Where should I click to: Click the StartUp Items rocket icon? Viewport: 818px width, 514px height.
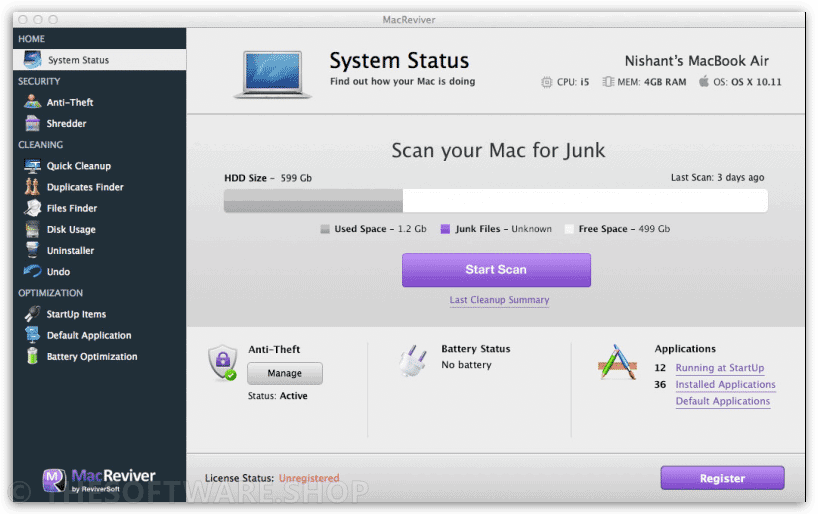(x=32, y=314)
